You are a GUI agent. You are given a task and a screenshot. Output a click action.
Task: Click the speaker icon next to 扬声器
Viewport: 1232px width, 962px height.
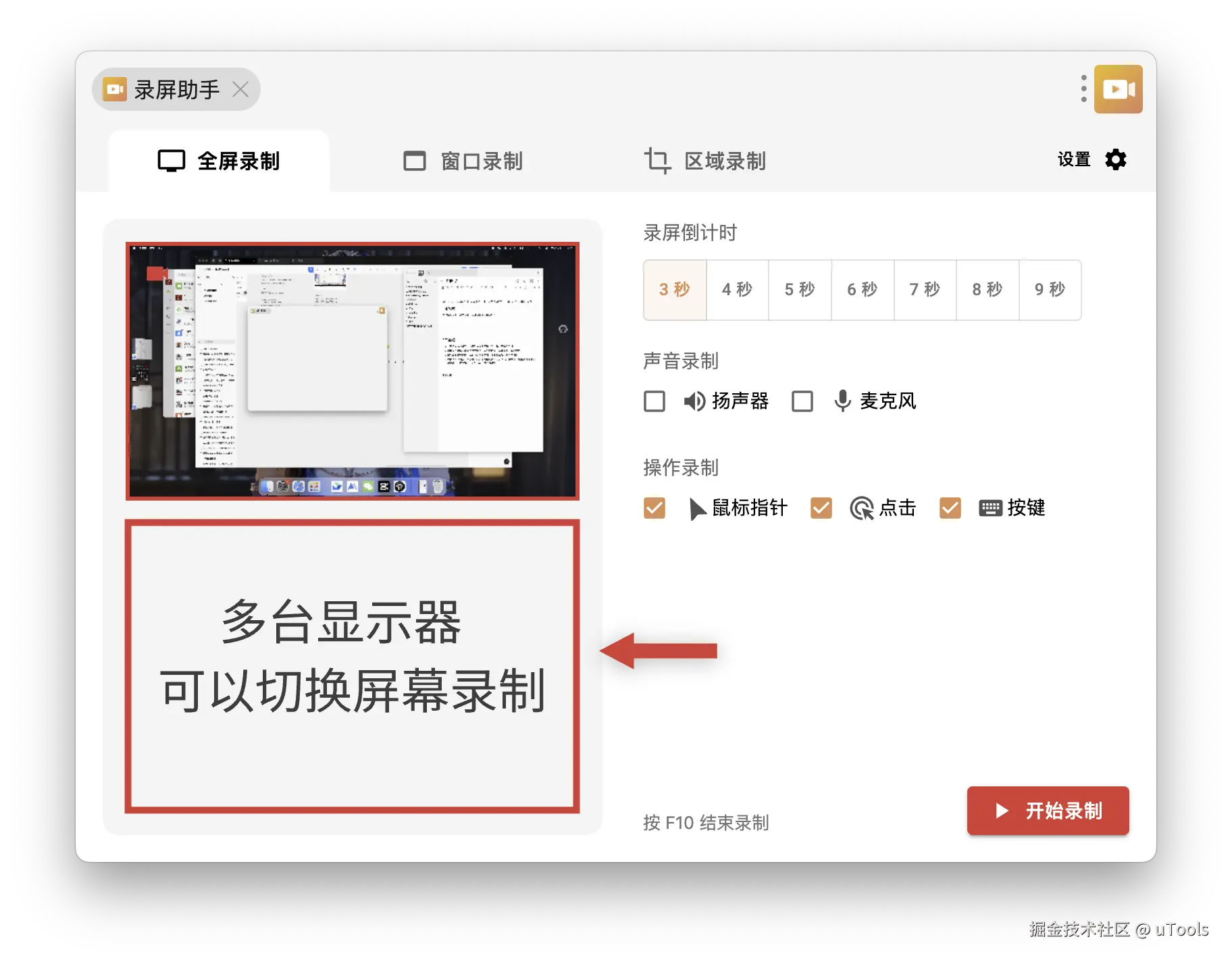click(x=694, y=401)
